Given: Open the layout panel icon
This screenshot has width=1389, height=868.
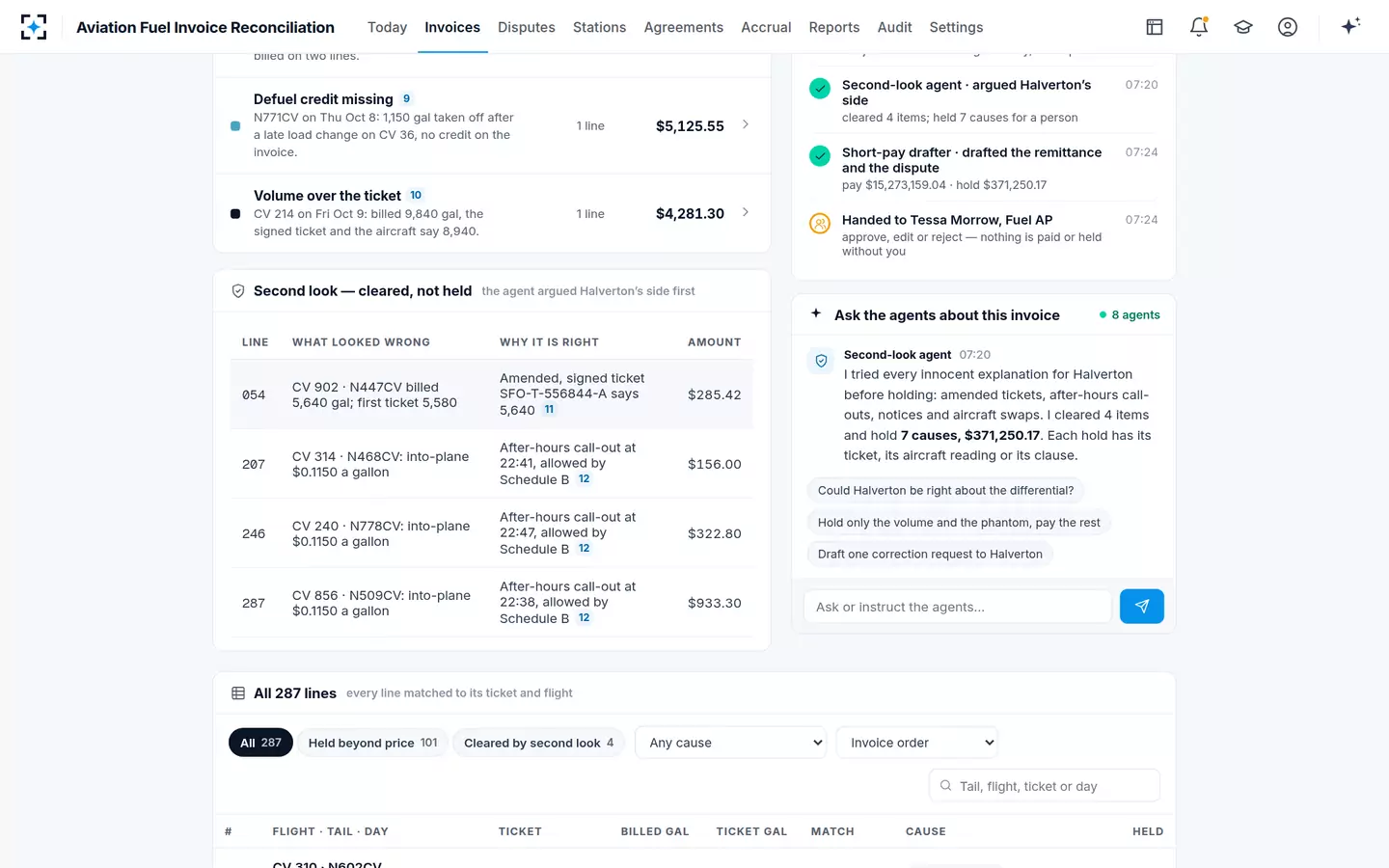Looking at the screenshot, I should pos(1155,27).
